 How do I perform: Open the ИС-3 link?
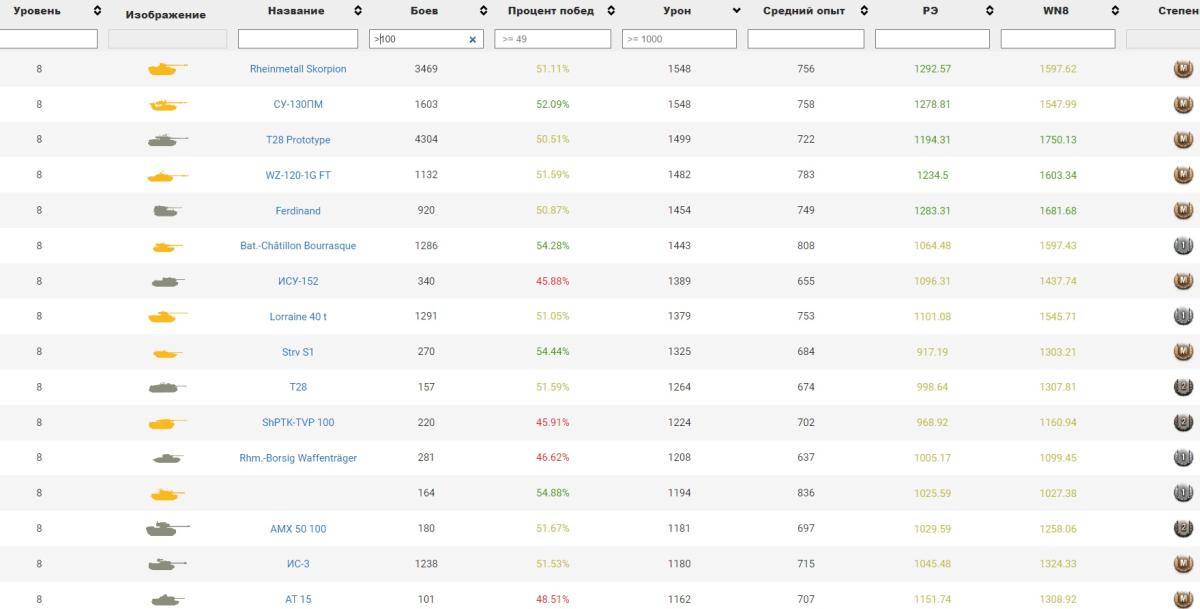tap(298, 564)
